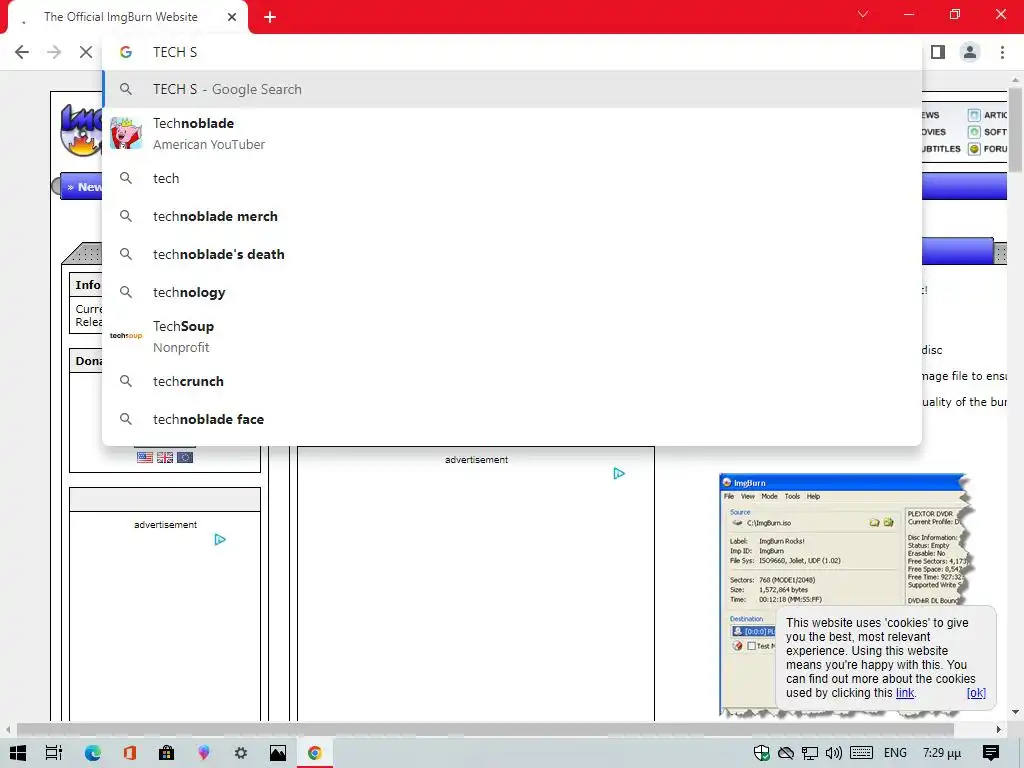Select techcrunch suggestion
This screenshot has width=1024, height=768.
pyautogui.click(x=512, y=381)
